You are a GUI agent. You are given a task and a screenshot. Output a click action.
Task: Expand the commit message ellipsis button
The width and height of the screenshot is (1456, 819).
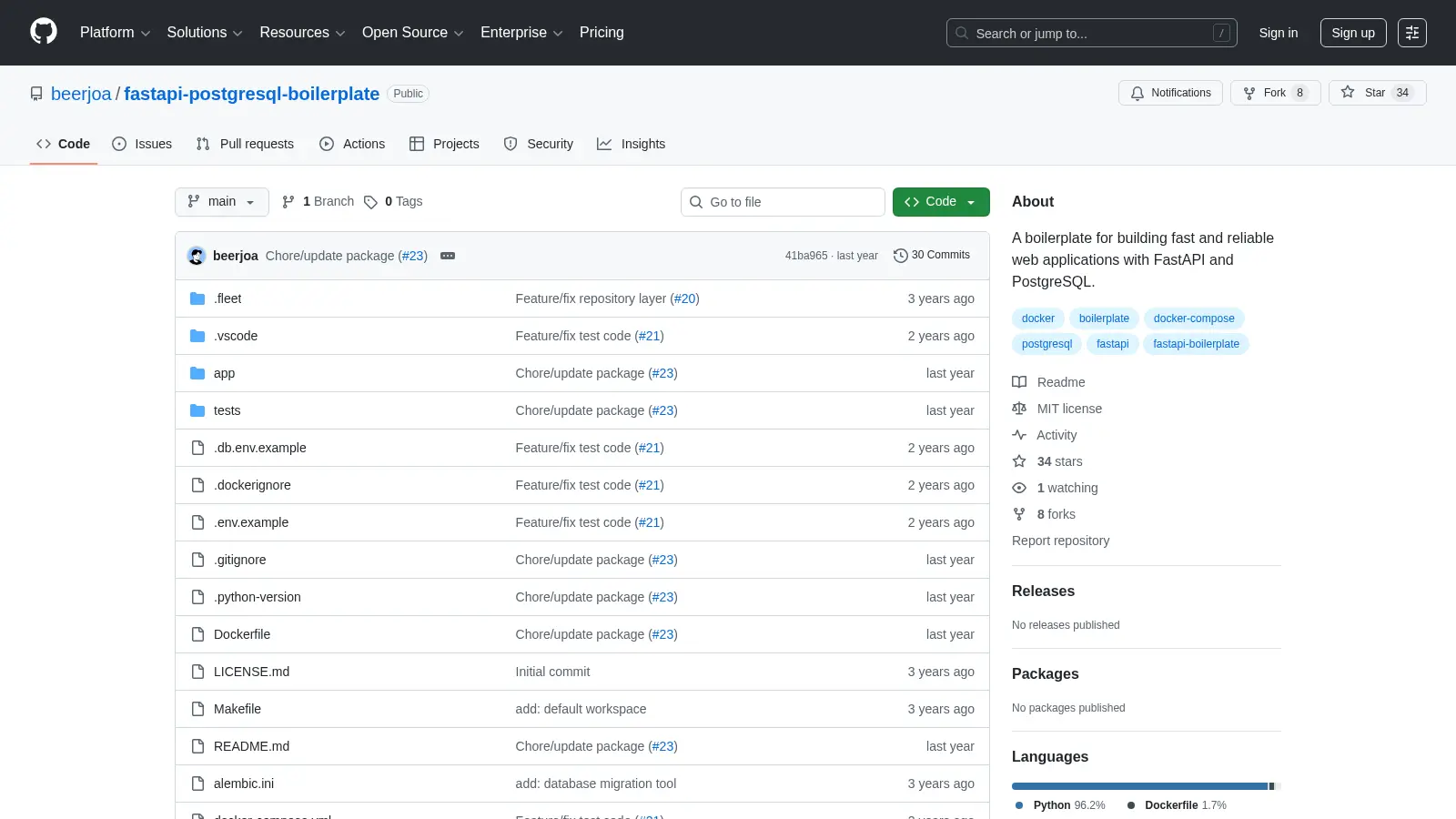(448, 256)
